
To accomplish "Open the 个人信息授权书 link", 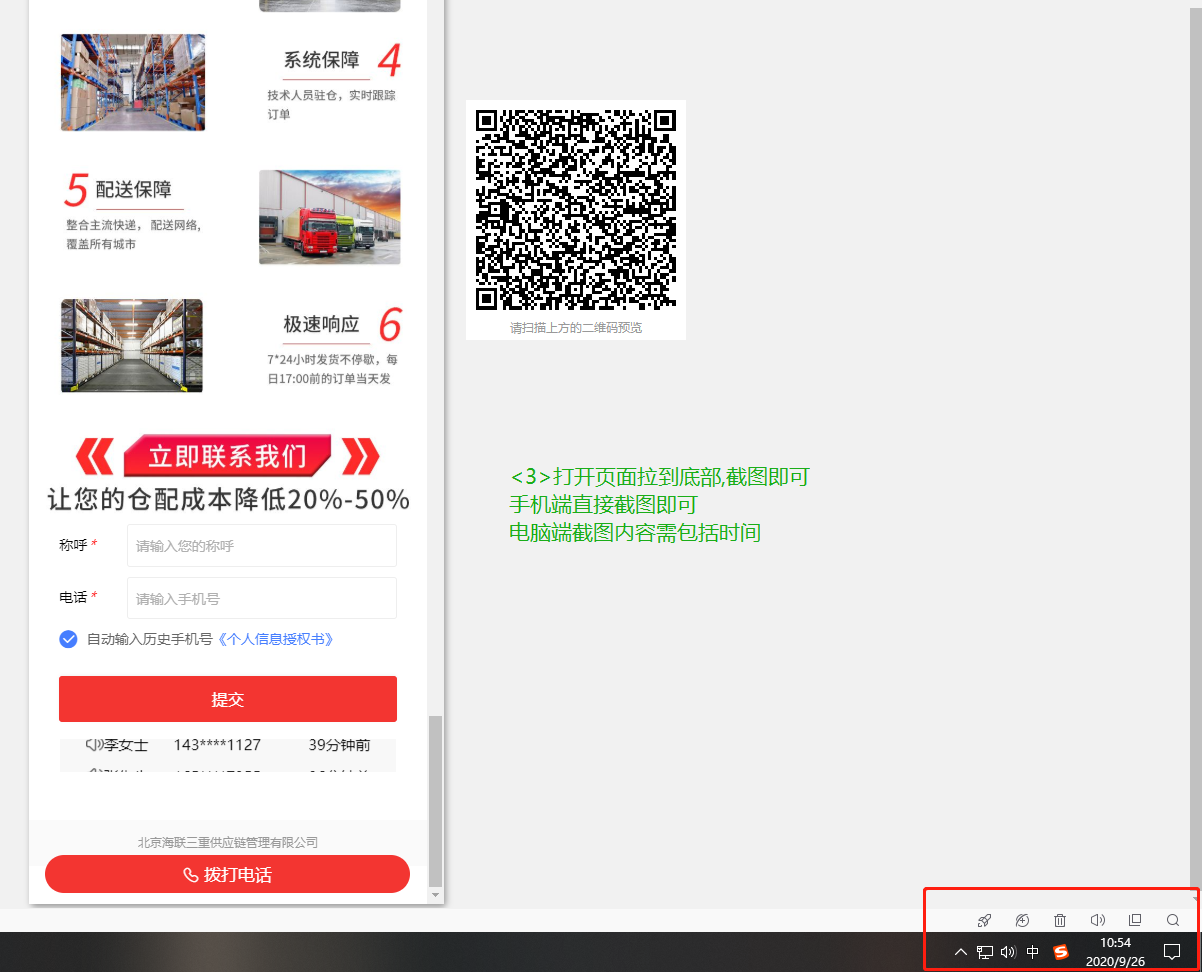I will (275, 639).
